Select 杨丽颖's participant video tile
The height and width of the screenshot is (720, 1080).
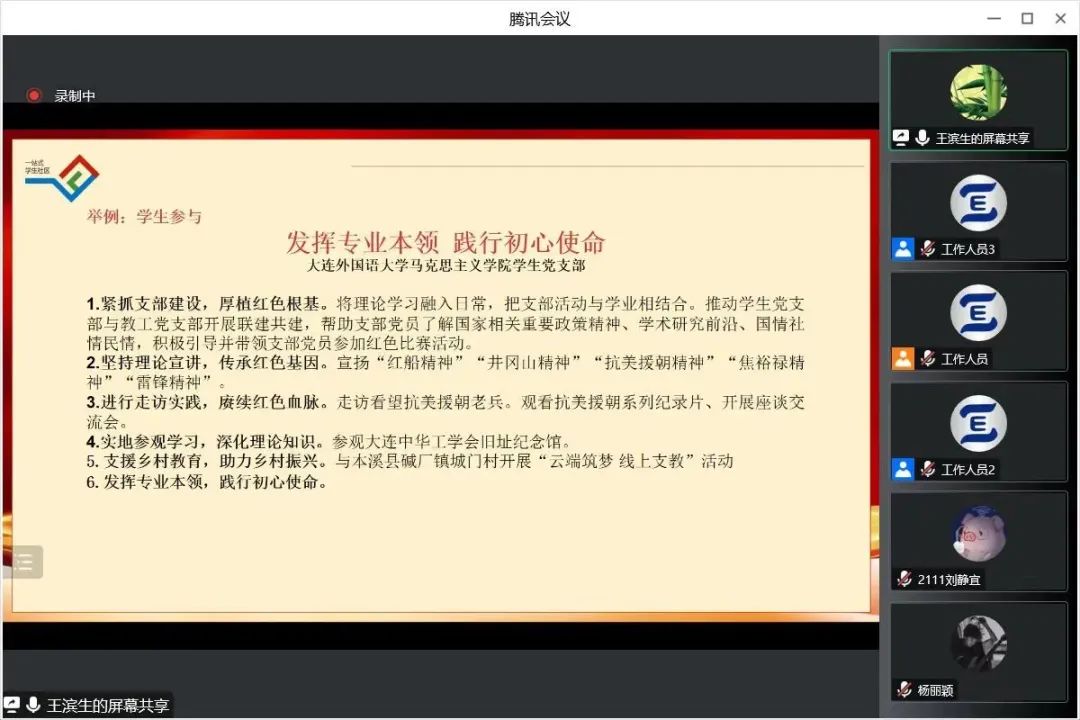(978, 650)
